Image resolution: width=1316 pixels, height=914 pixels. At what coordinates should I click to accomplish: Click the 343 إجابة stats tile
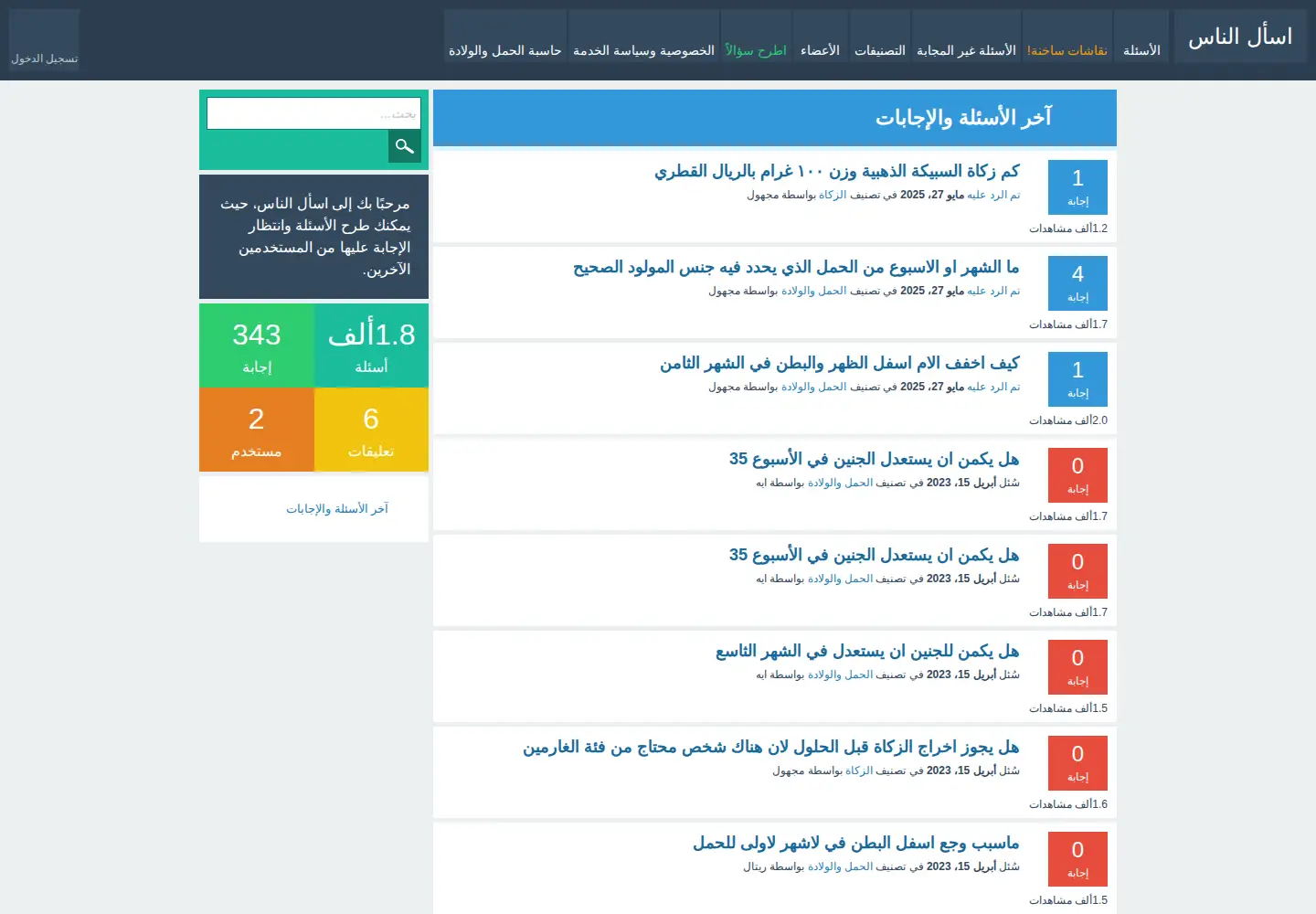click(x=257, y=345)
